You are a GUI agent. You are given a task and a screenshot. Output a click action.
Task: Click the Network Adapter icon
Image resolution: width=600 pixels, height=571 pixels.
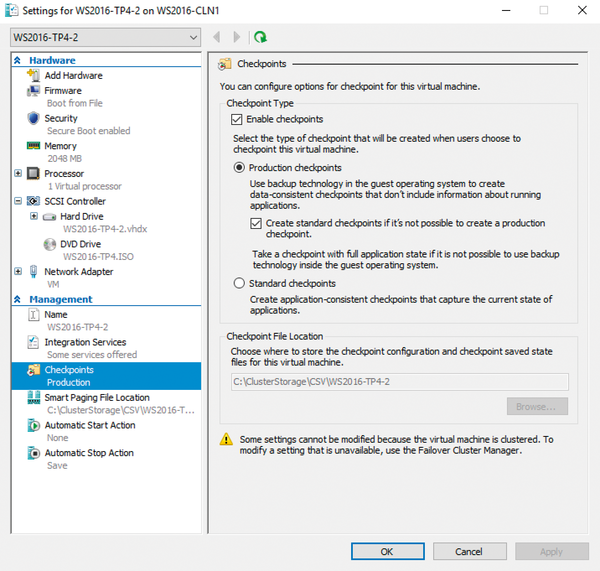click(x=33, y=271)
